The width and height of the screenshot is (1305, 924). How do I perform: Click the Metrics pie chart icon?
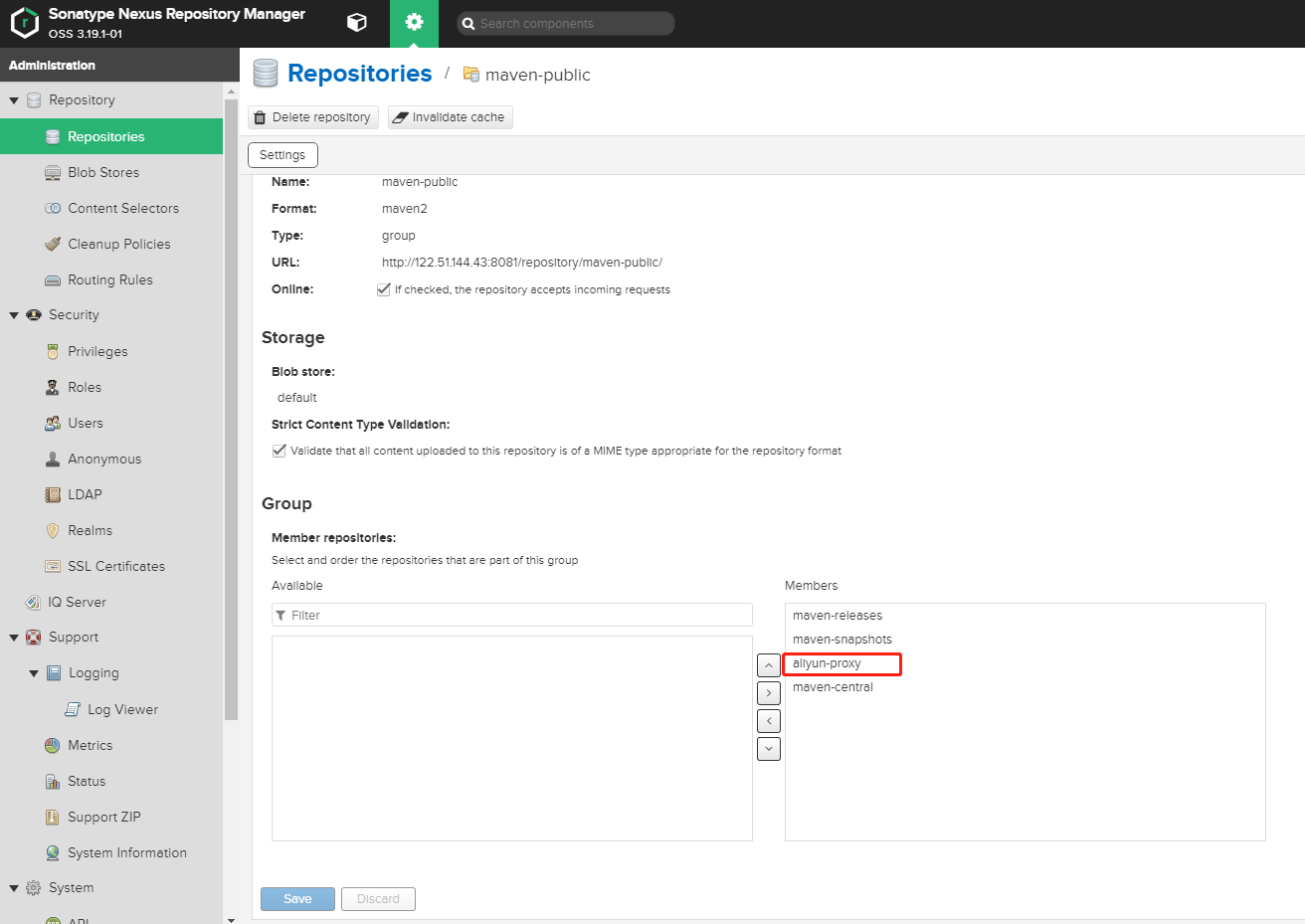[x=53, y=745]
